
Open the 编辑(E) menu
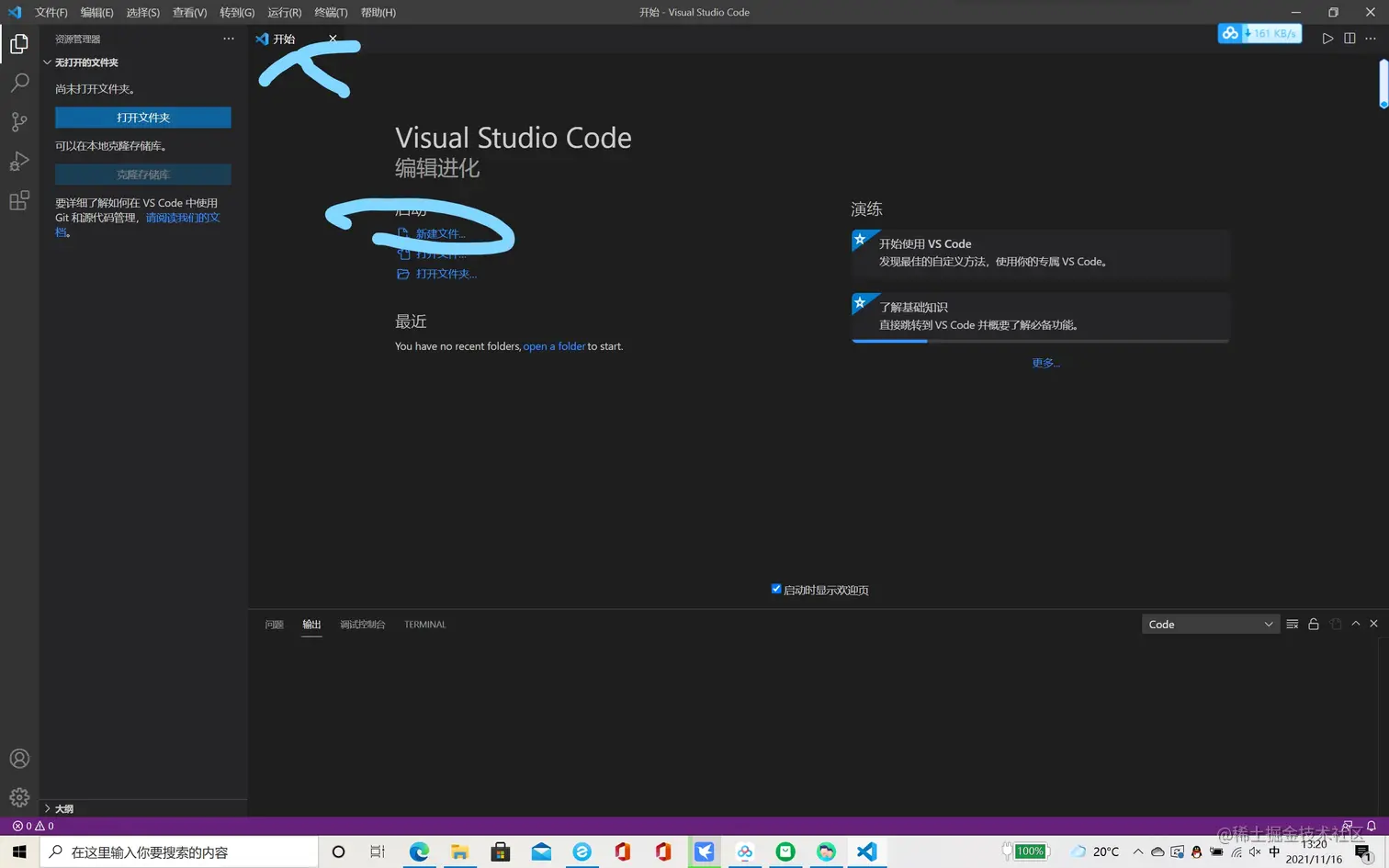point(96,12)
